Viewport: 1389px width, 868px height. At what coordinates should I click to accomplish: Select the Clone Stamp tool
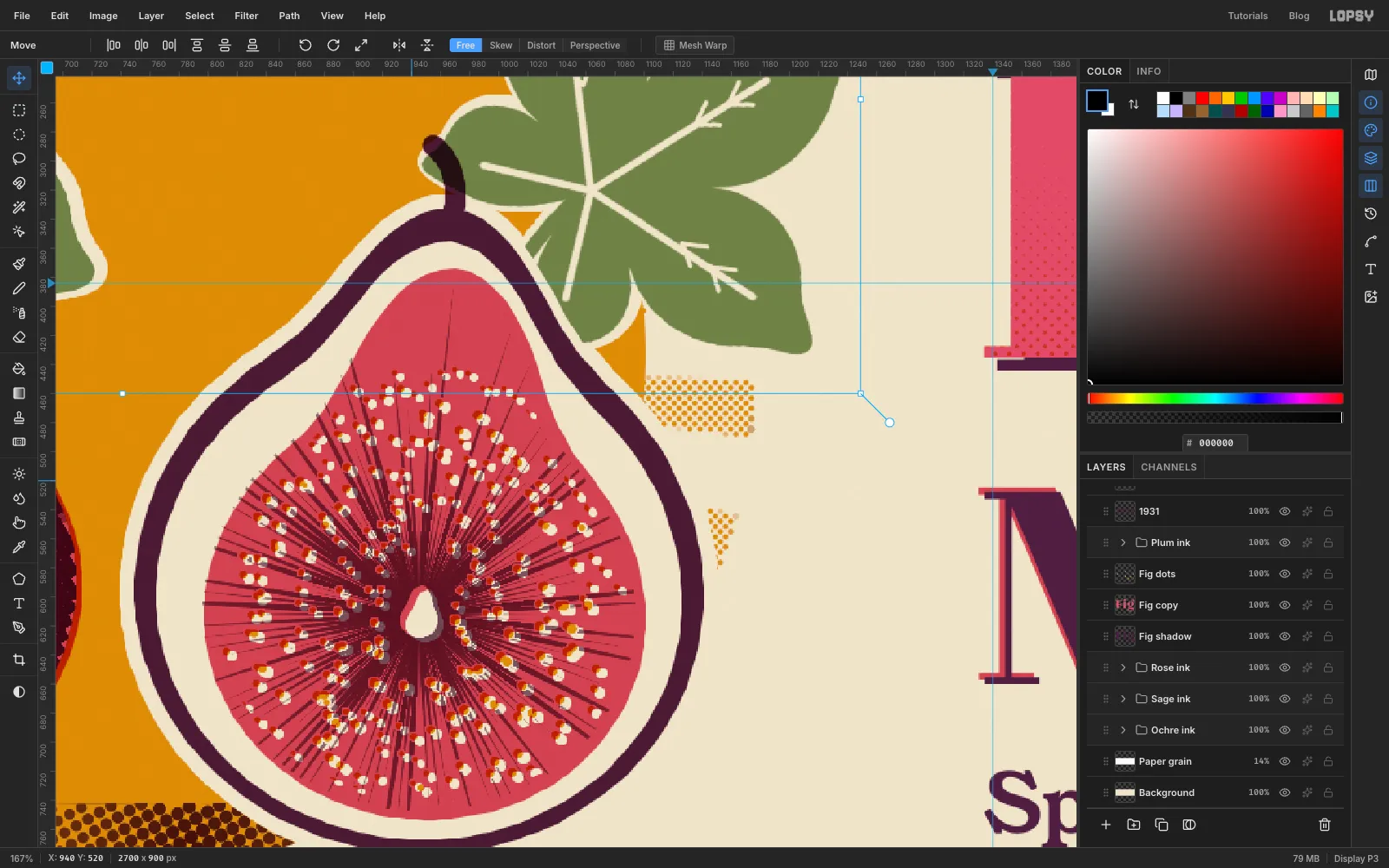pyautogui.click(x=19, y=418)
